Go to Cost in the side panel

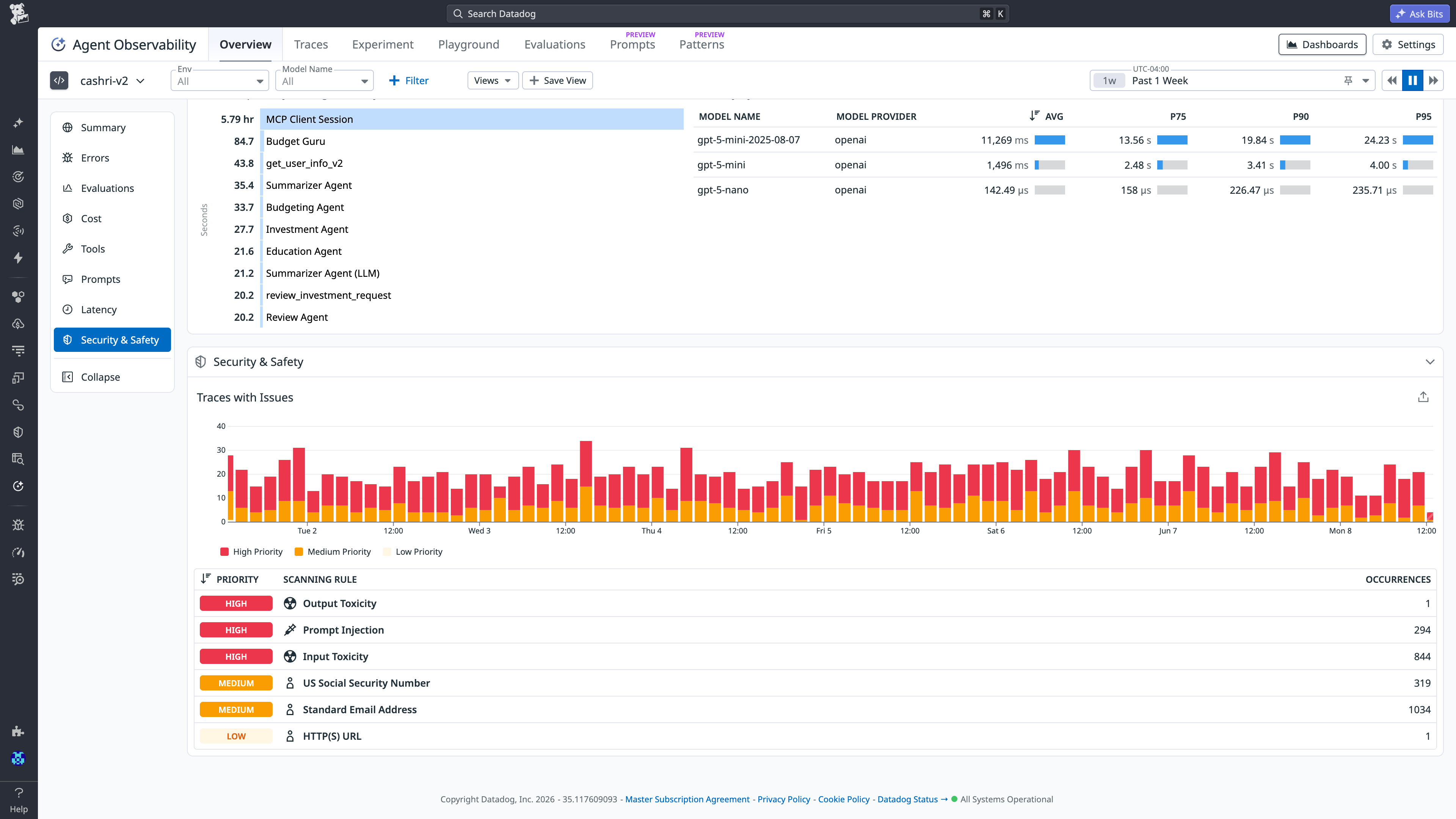pyautogui.click(x=113, y=219)
